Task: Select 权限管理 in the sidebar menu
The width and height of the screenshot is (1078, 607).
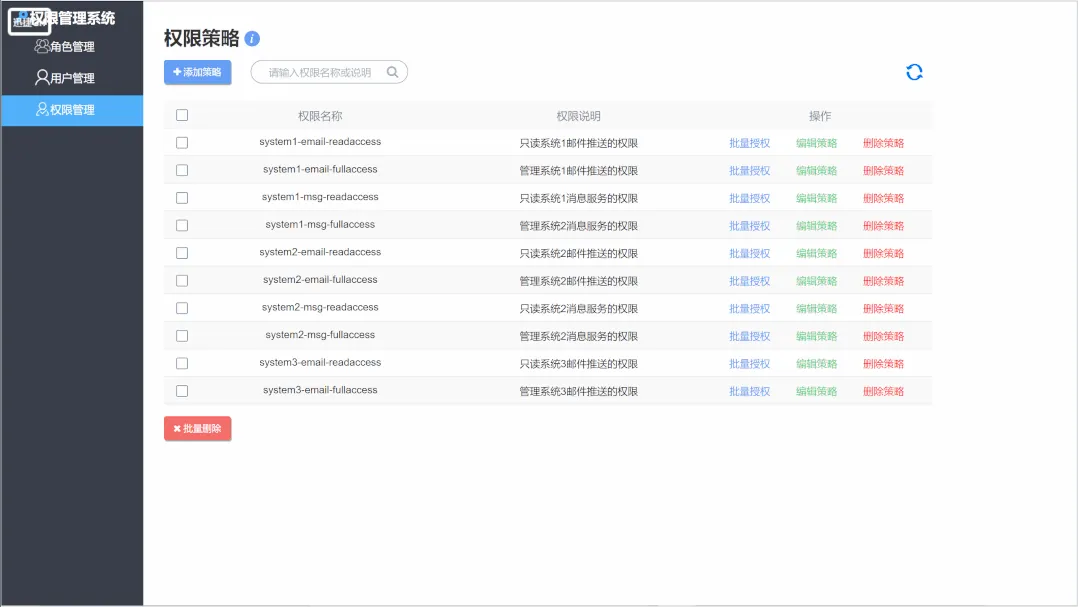Action: (72, 110)
